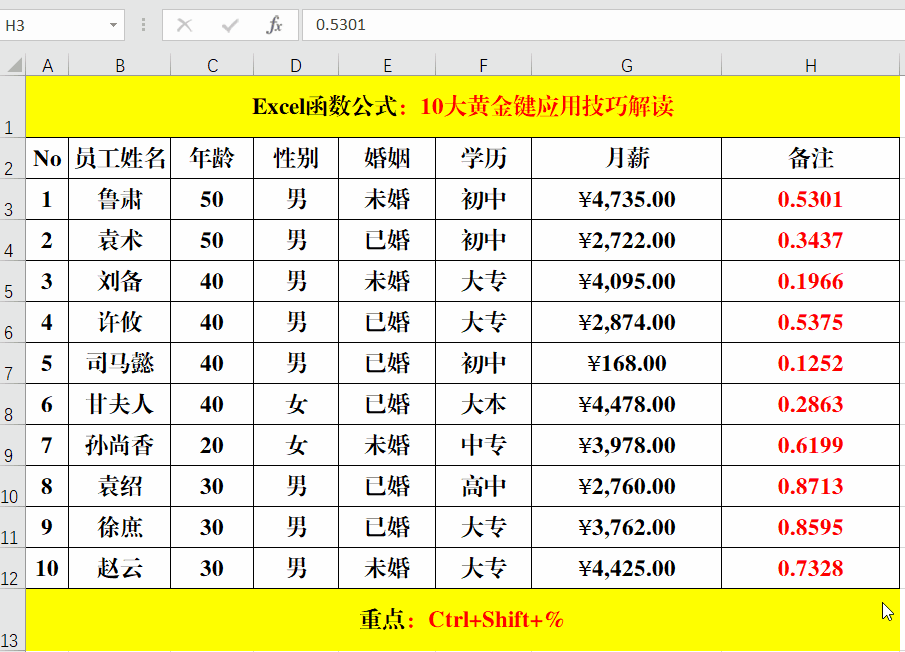Click the Cancel (X) icon in formula bar
This screenshot has width=905, height=652.
click(x=184, y=25)
